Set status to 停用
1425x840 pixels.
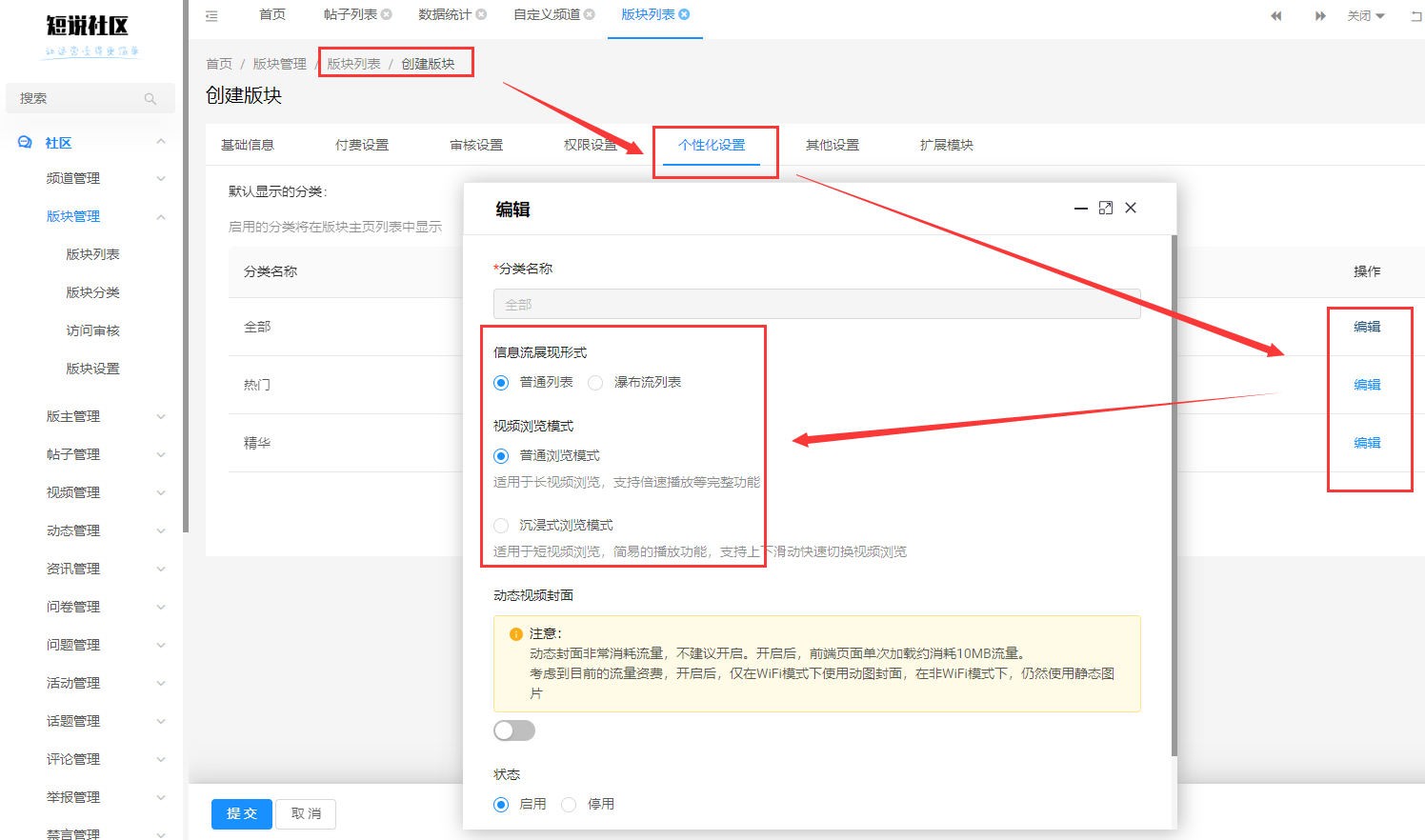569,805
